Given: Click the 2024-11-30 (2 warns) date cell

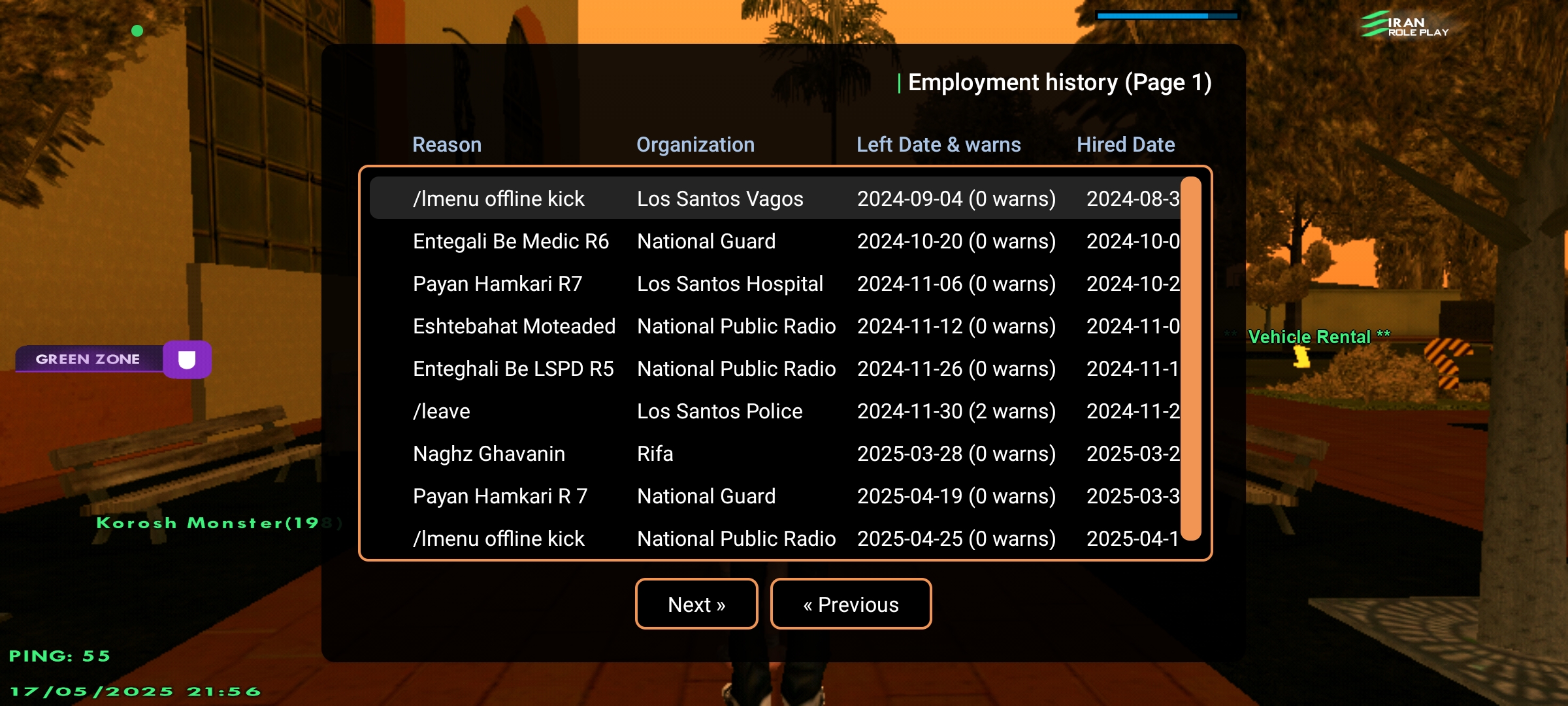Looking at the screenshot, I should [956, 411].
